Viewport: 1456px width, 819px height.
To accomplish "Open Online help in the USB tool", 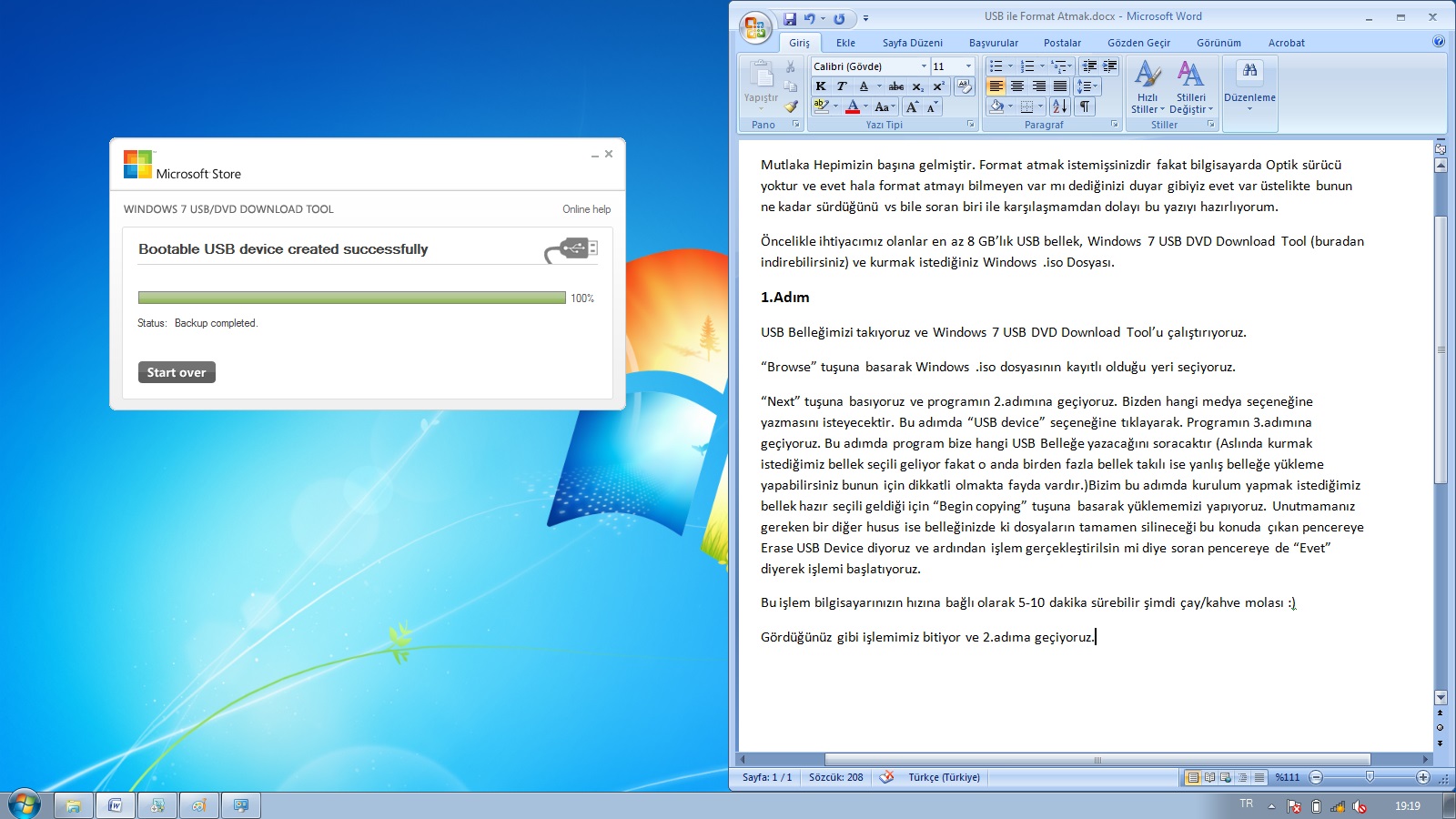I will coord(586,209).
